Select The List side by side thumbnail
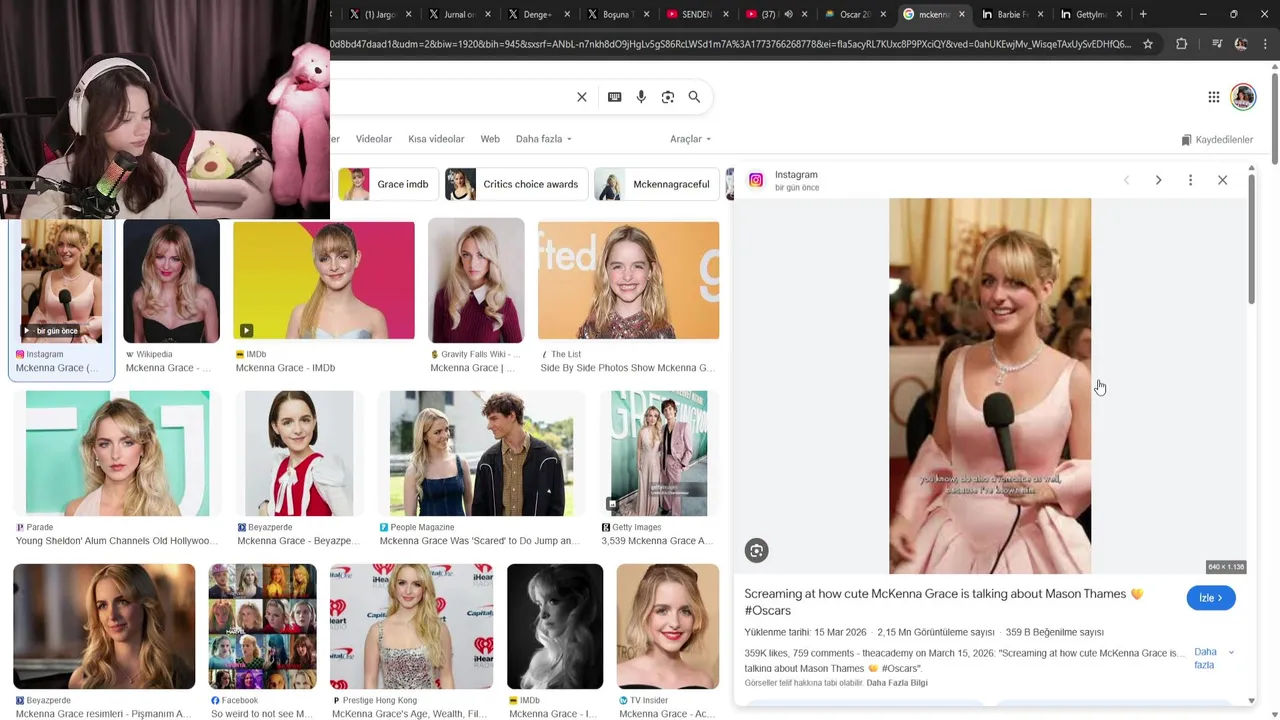The image size is (1280, 720). 628,281
